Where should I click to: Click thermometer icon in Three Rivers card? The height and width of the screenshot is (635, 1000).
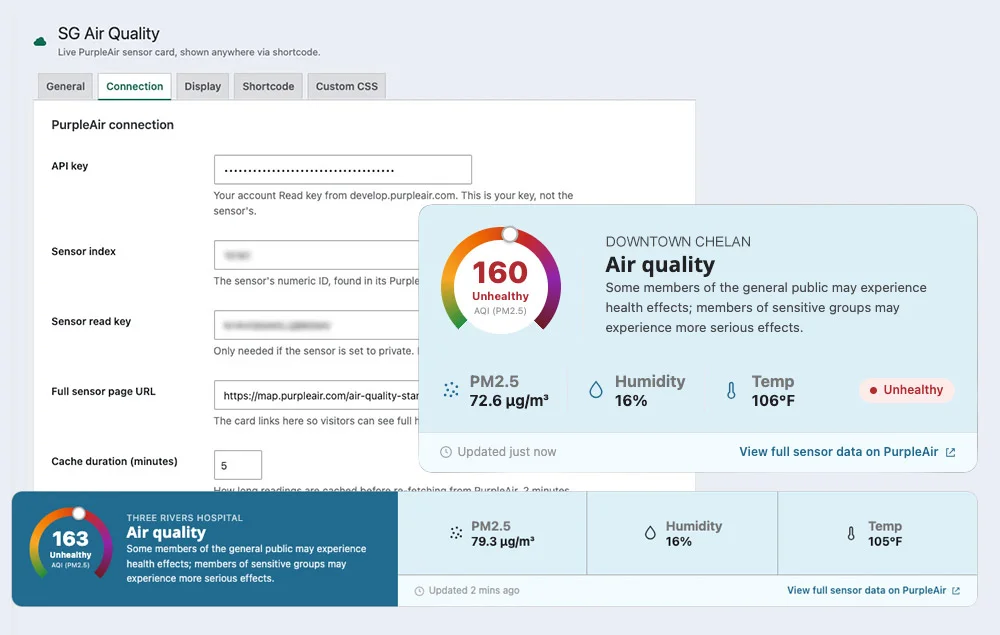pyautogui.click(x=851, y=534)
